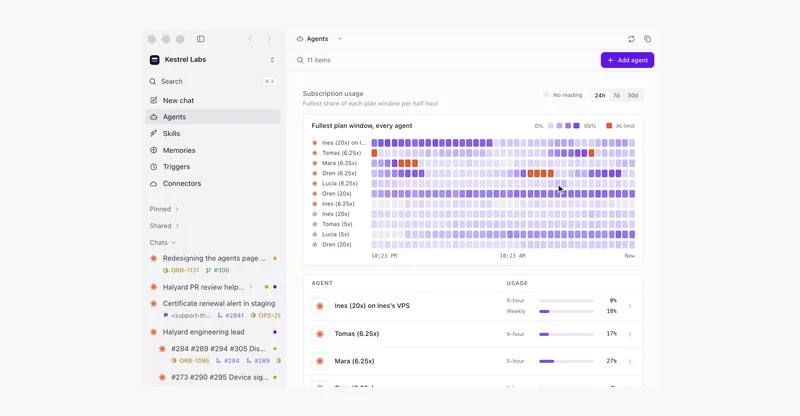Start a New chat
800x416 pixels.
[x=213, y=101]
